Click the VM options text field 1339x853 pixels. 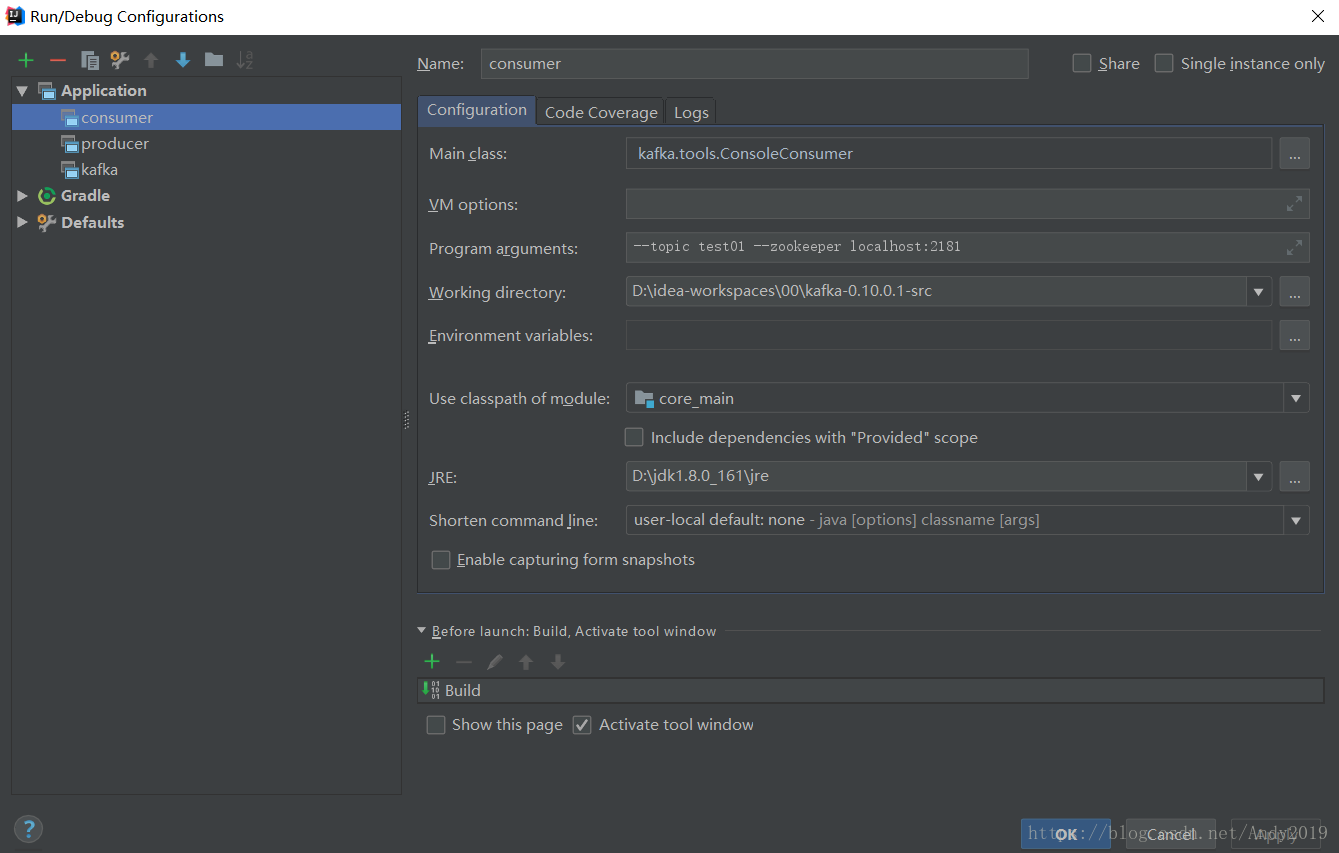coord(967,204)
